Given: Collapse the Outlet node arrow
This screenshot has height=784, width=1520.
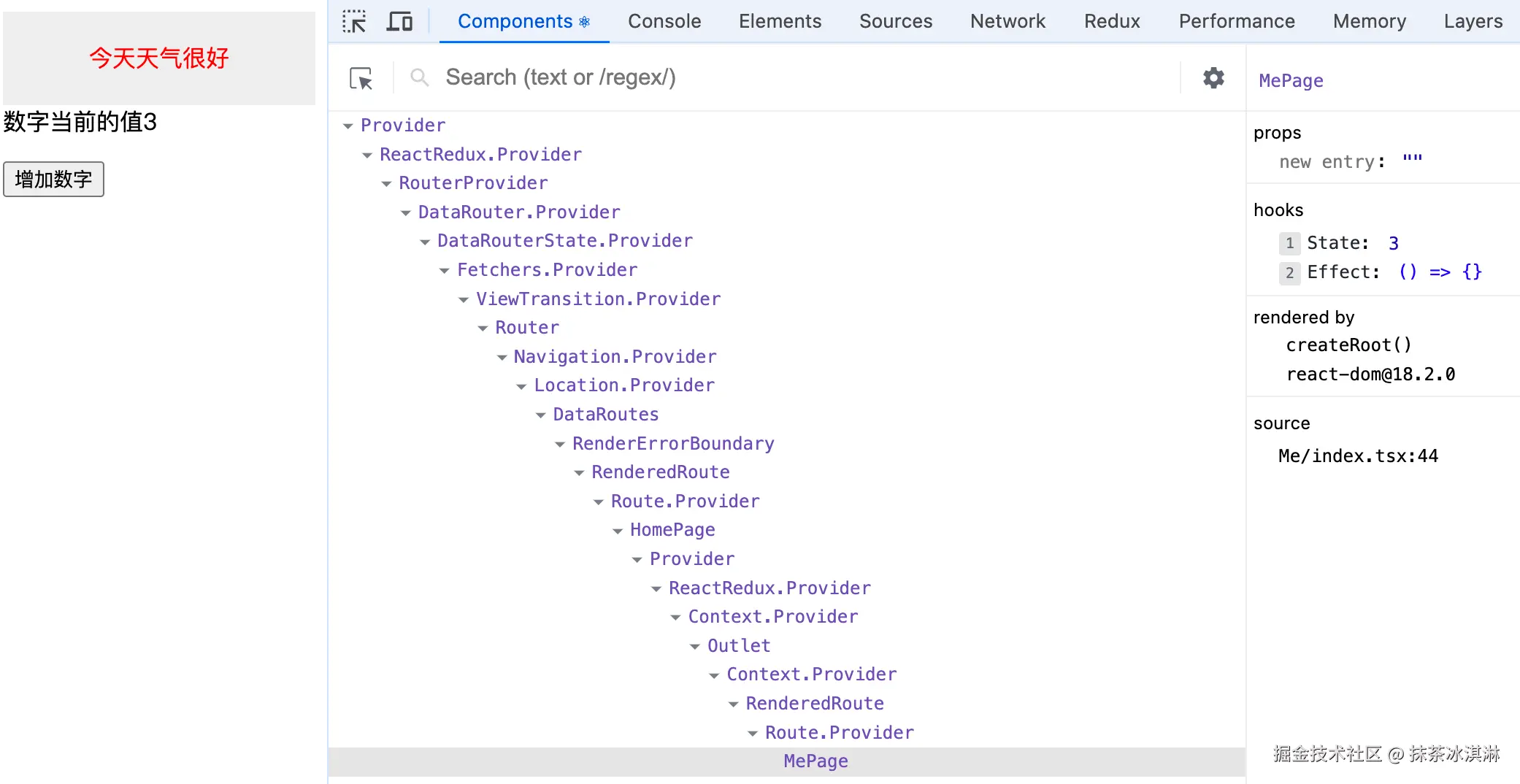Looking at the screenshot, I should 695,647.
